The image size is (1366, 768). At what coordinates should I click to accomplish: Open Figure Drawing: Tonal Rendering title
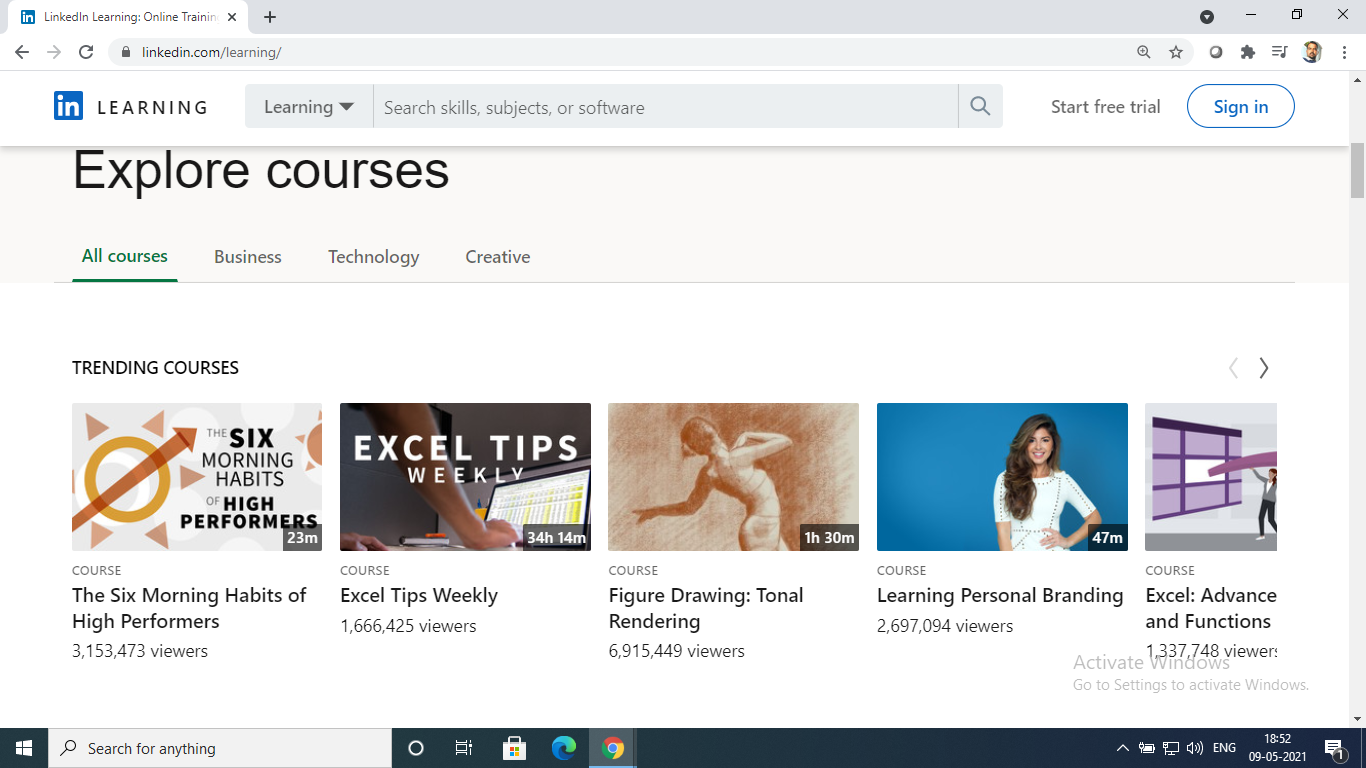click(x=706, y=608)
